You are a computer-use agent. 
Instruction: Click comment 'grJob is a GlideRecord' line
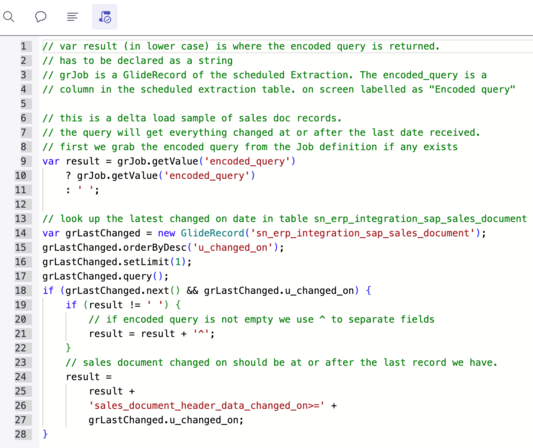click(x=264, y=75)
